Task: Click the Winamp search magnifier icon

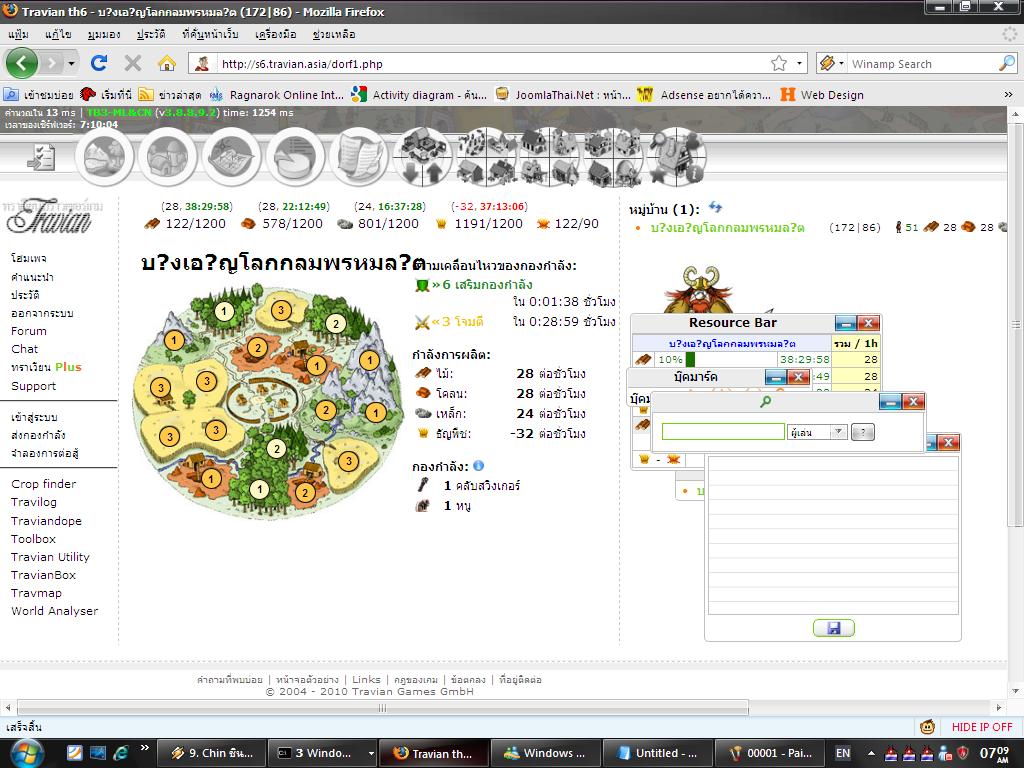Action: tap(1006, 63)
